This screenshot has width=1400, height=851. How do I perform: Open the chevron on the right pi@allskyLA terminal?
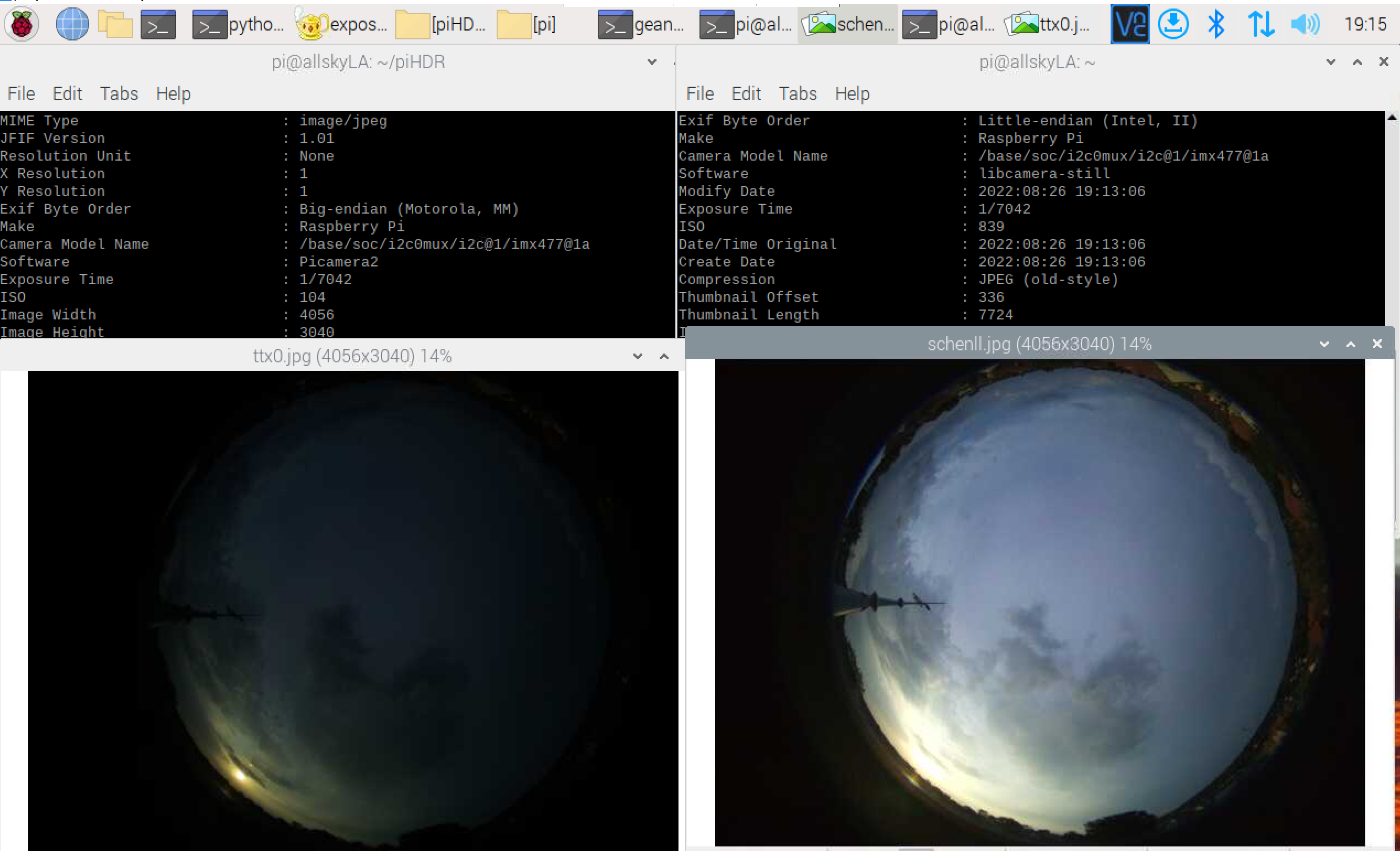tap(1330, 62)
